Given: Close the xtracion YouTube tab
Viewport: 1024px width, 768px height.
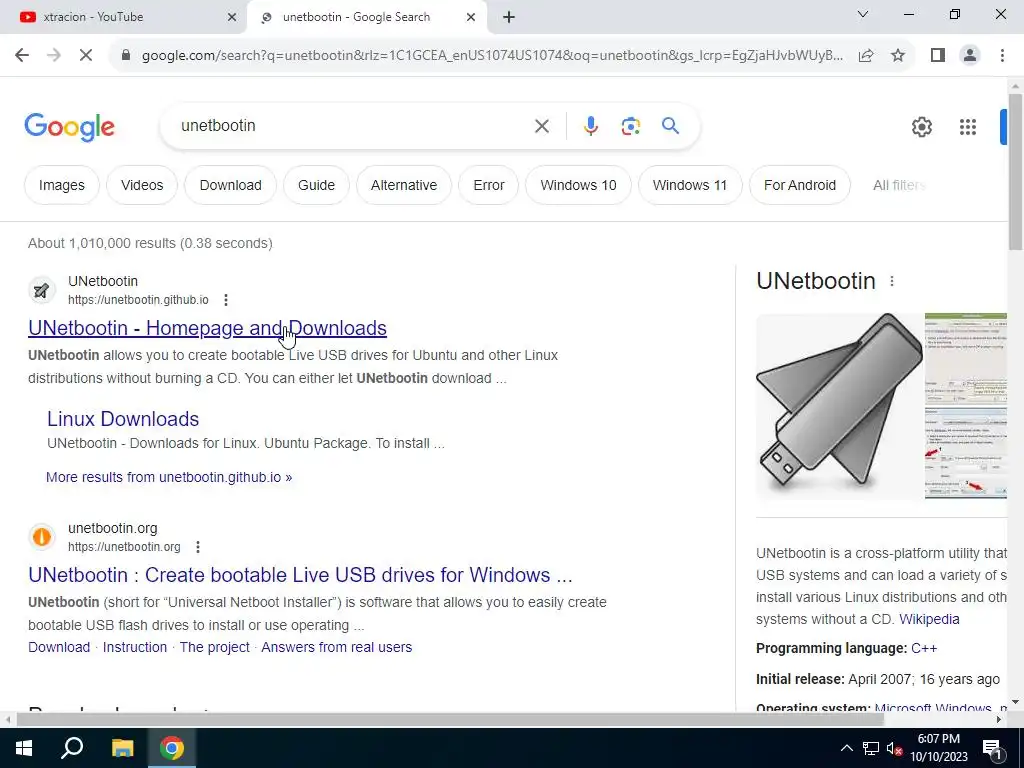Looking at the screenshot, I should (x=232, y=17).
